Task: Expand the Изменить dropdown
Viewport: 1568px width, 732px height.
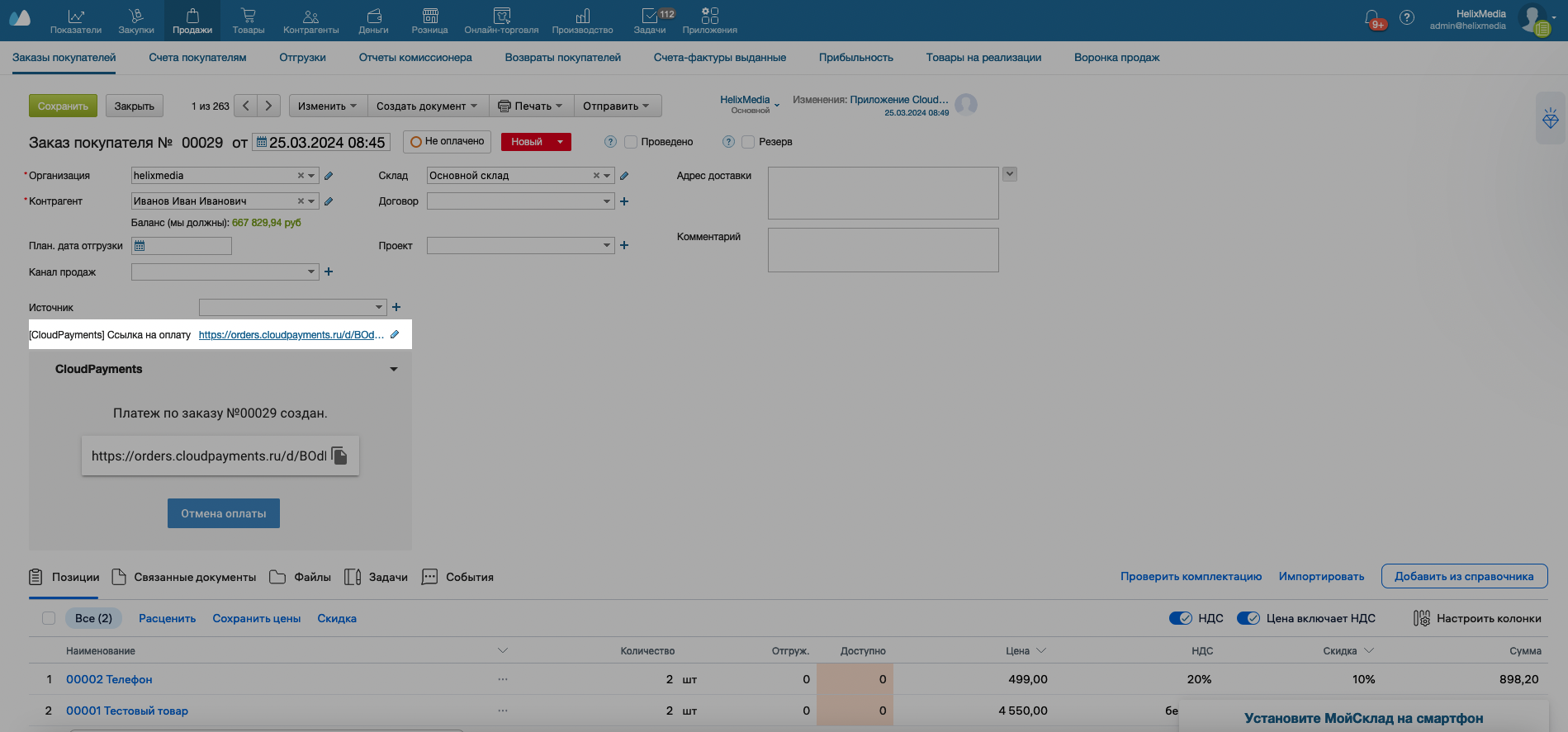Action: 328,106
